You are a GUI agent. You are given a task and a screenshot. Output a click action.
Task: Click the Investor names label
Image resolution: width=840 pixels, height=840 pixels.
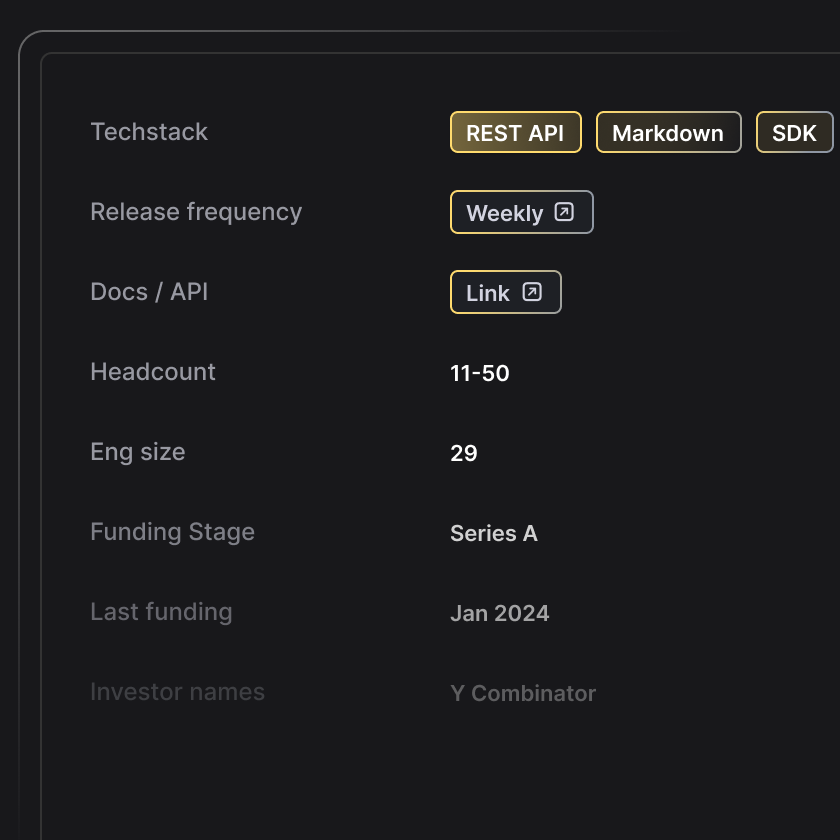tap(177, 692)
